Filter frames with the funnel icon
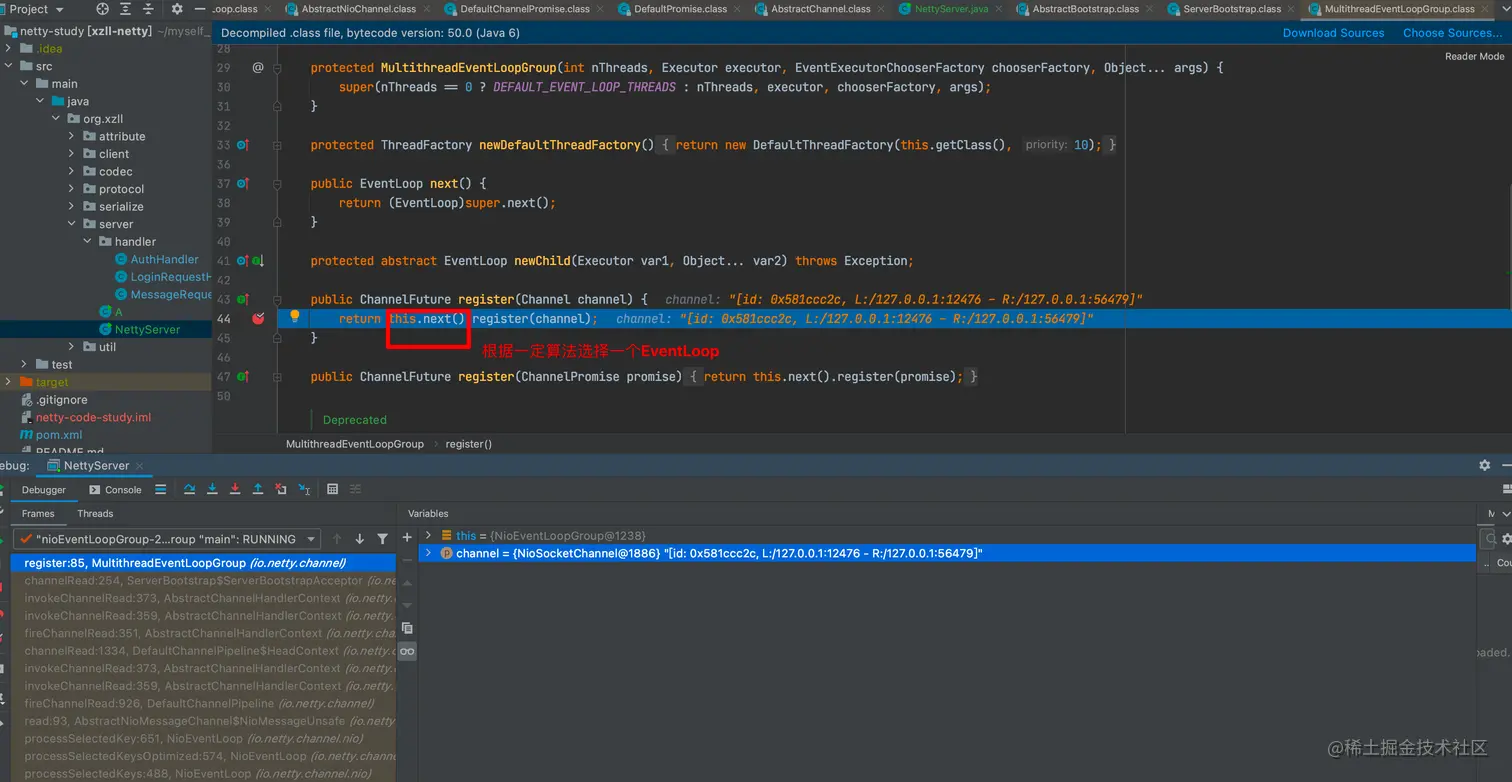This screenshot has width=1512, height=782. point(382,539)
